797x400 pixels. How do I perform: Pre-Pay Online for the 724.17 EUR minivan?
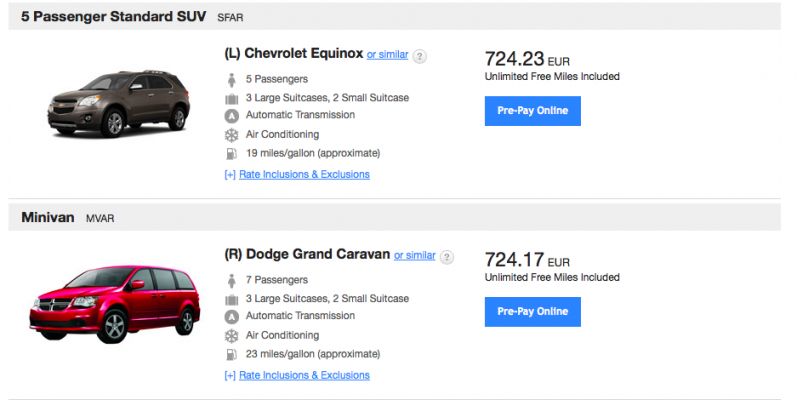(533, 312)
